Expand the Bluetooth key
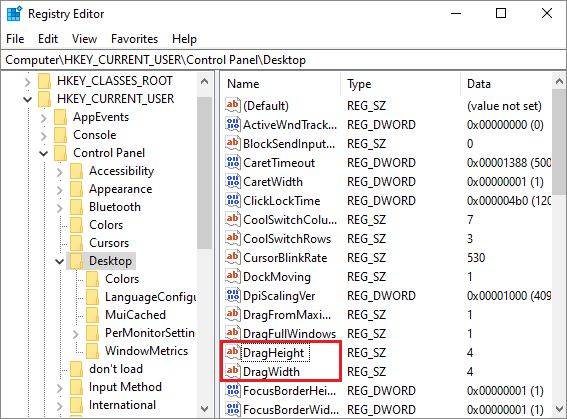 click(60, 208)
